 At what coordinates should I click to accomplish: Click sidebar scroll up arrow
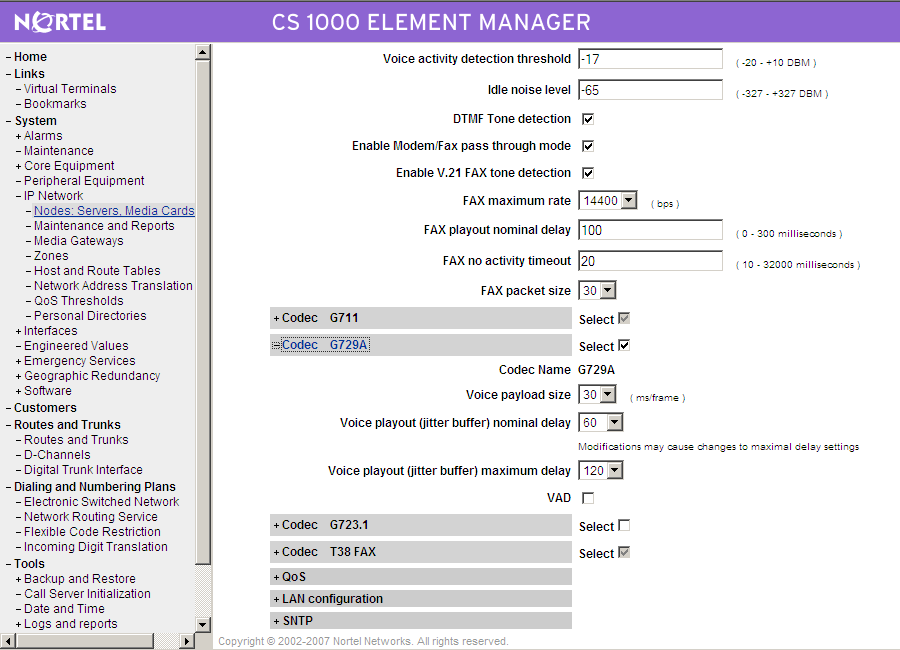click(x=203, y=52)
